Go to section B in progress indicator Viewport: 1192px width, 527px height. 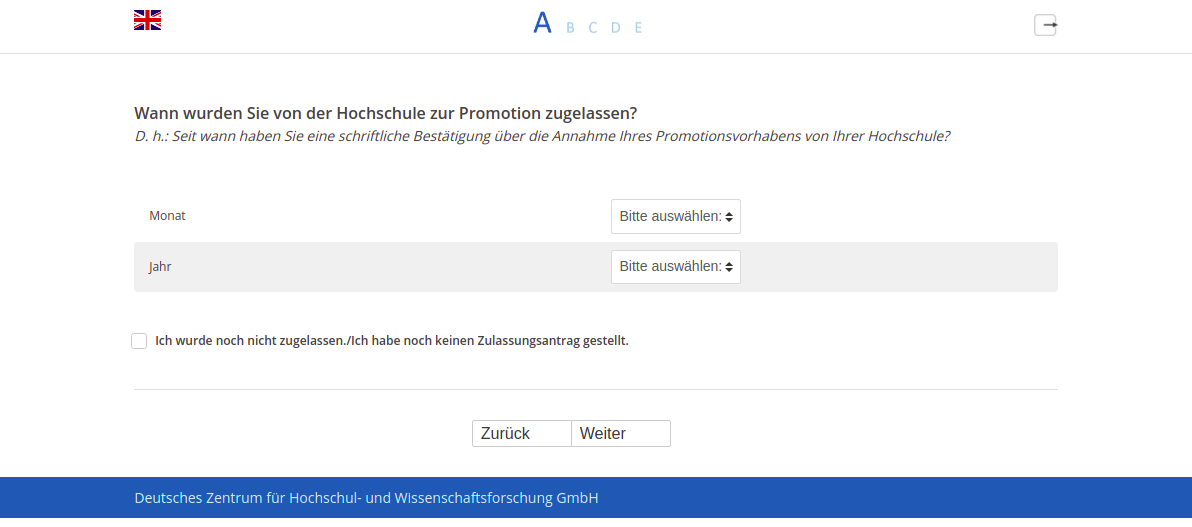[x=570, y=28]
